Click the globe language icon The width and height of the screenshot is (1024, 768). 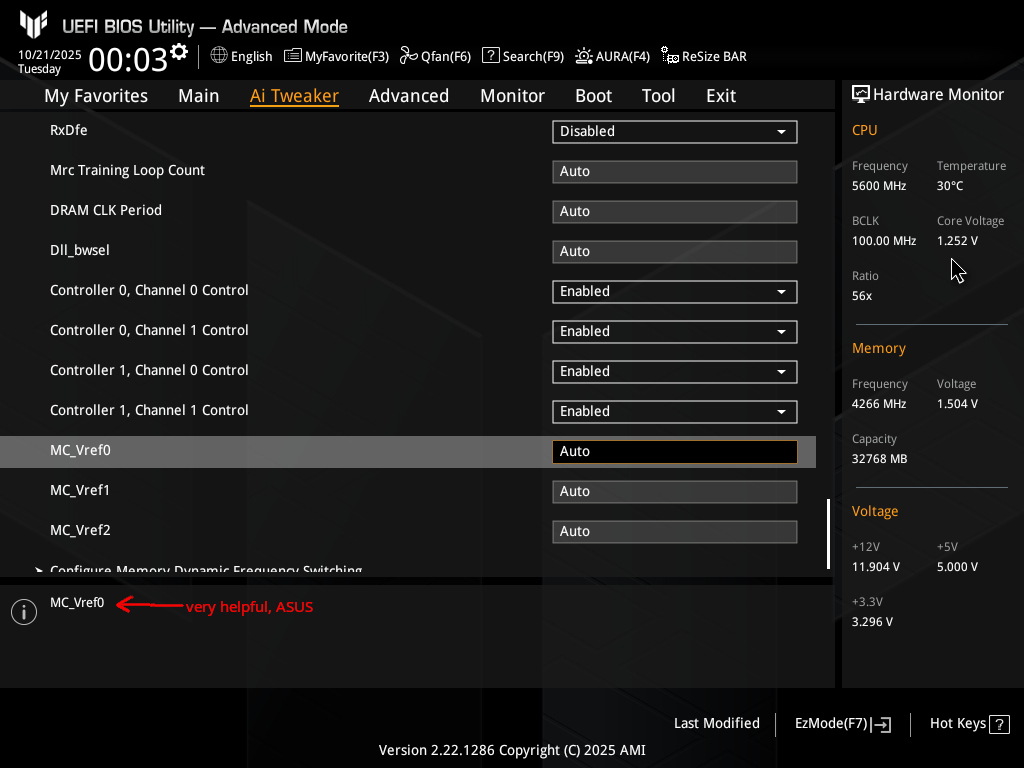coord(219,56)
